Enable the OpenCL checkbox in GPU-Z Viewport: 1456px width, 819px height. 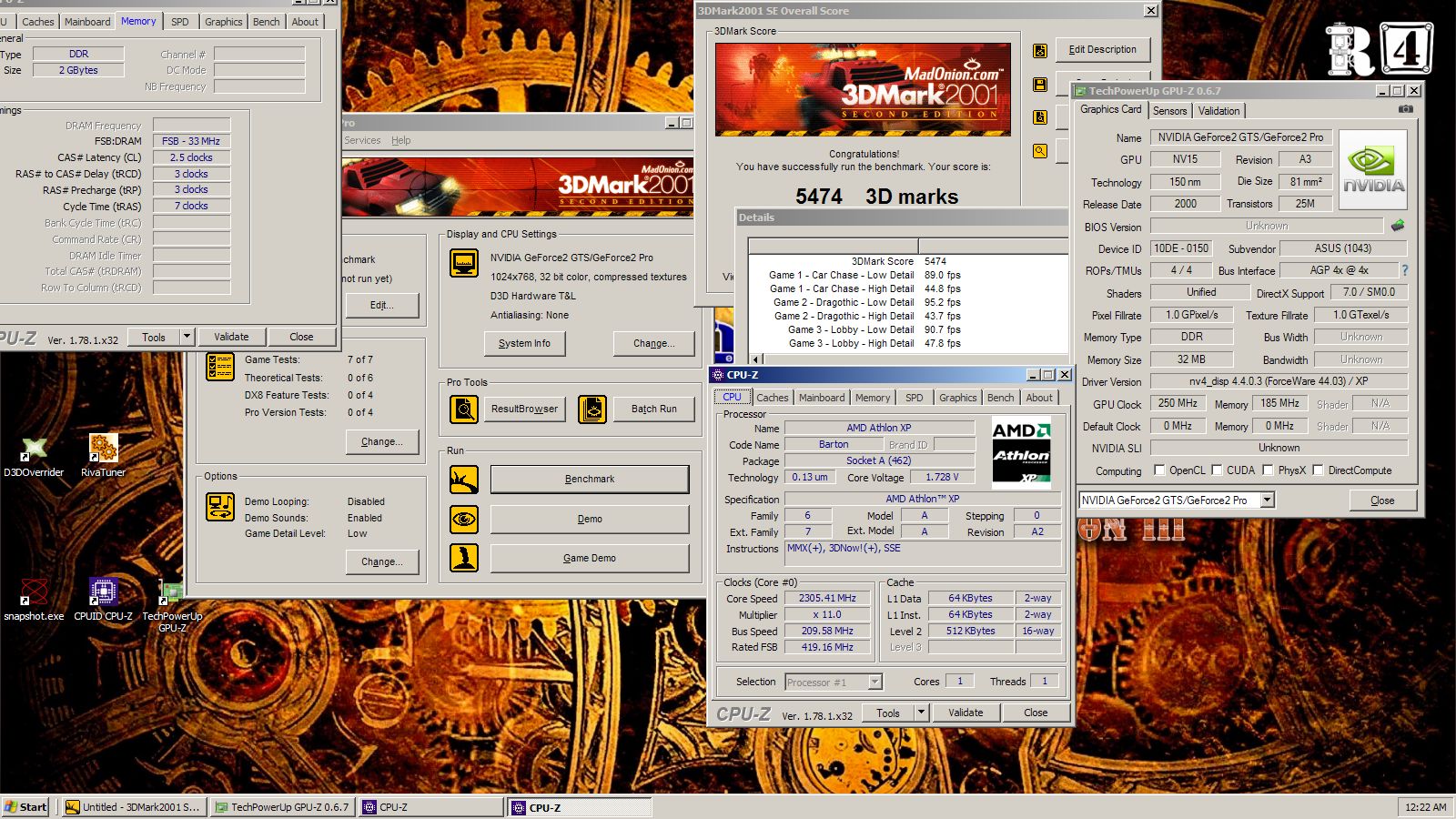click(1159, 470)
